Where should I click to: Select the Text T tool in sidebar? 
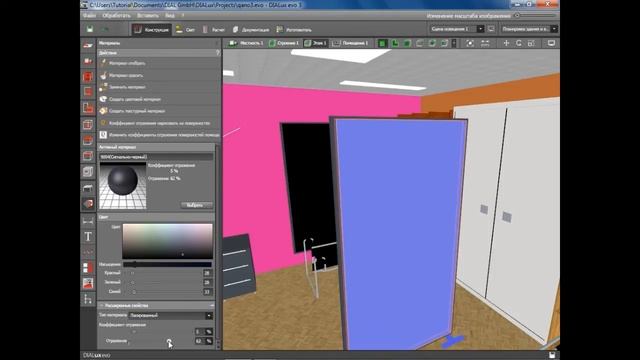(x=88, y=237)
